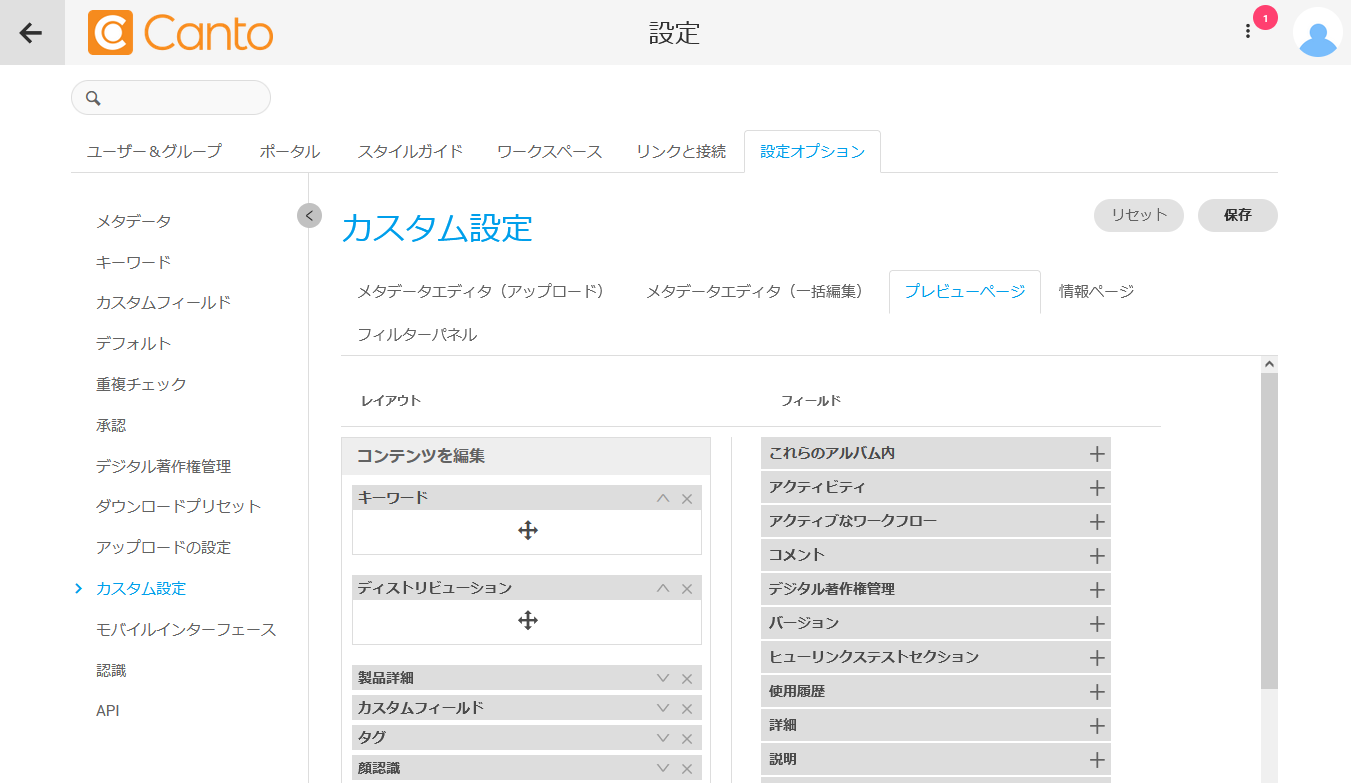Open the user profile avatar

pos(1317,33)
